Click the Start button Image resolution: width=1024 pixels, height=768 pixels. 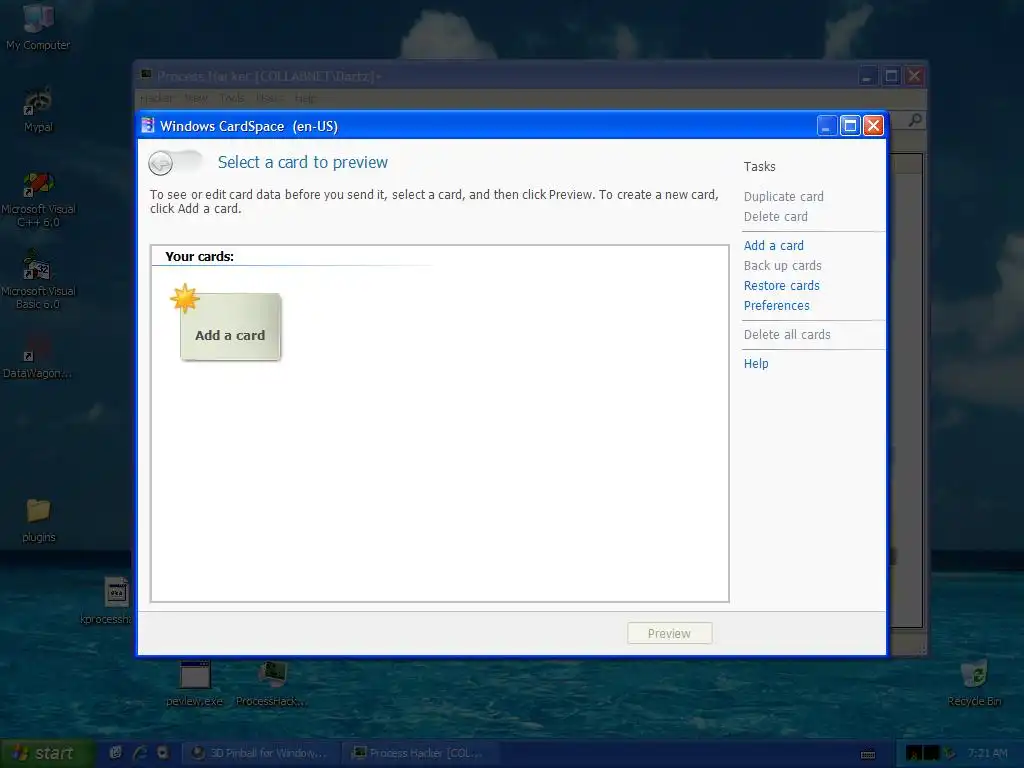[x=46, y=753]
